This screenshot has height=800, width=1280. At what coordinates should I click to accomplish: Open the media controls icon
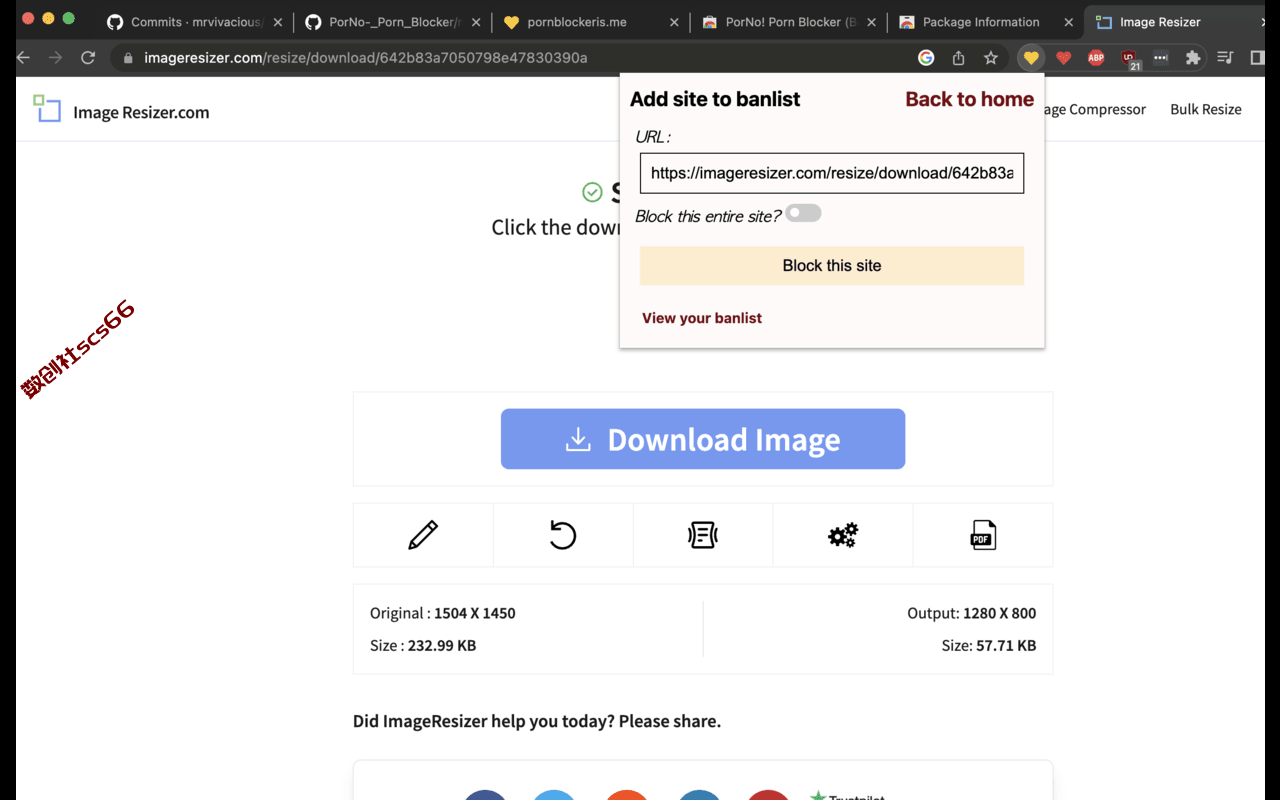click(1225, 58)
